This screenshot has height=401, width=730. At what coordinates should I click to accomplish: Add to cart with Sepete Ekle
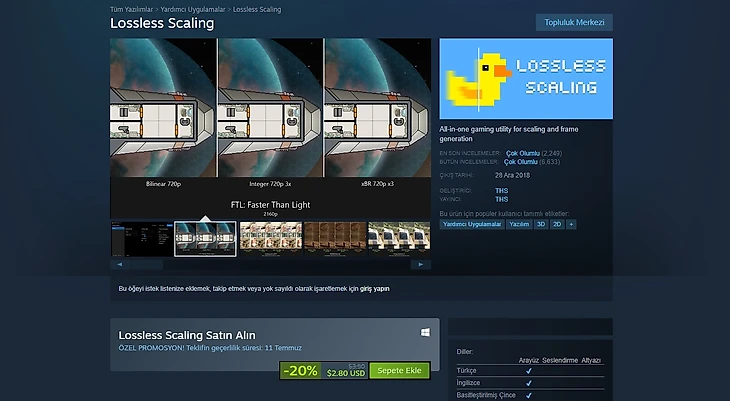pyautogui.click(x=399, y=371)
